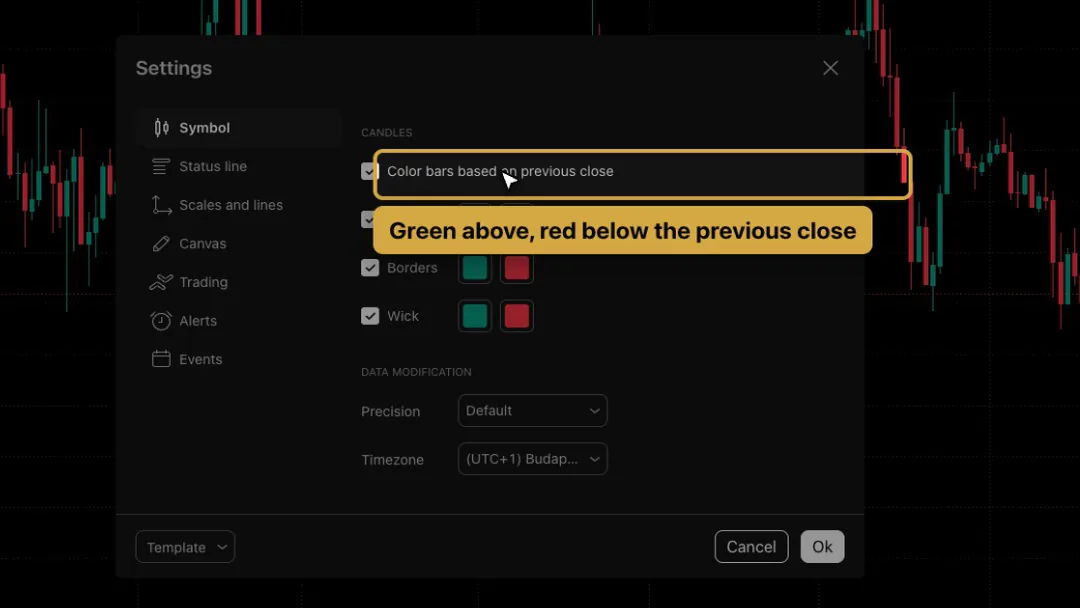Open the Events settings tab

239,359
